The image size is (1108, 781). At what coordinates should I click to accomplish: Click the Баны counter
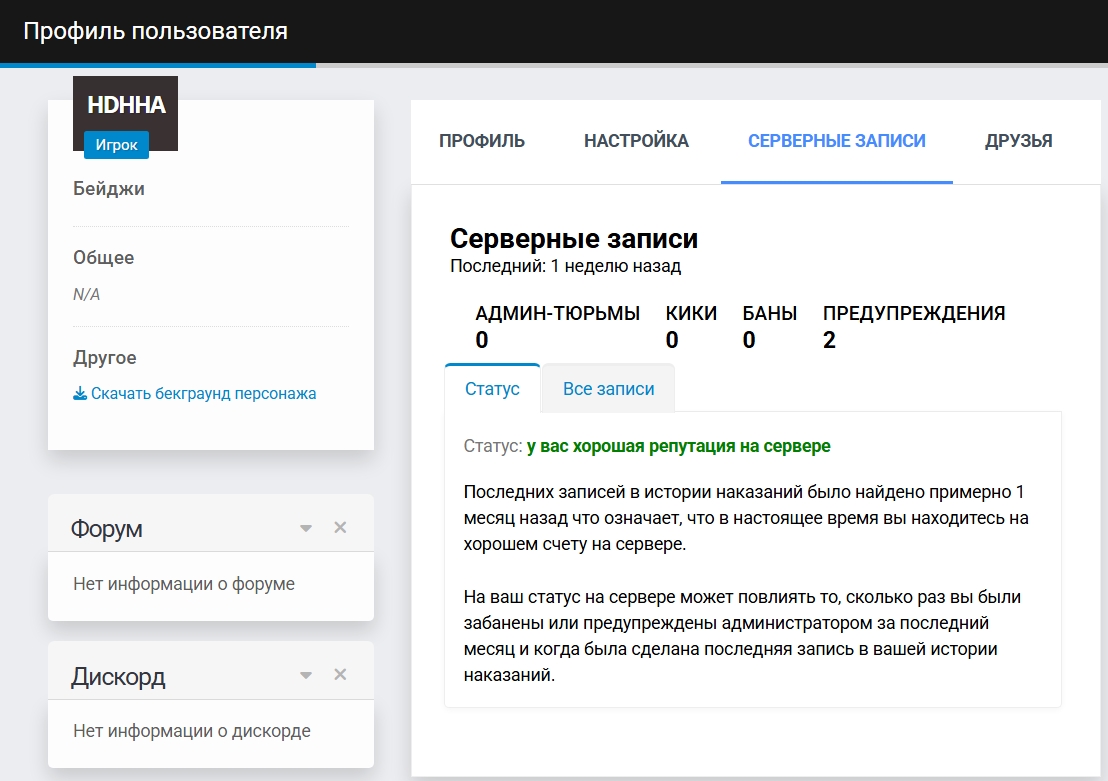[x=769, y=326]
